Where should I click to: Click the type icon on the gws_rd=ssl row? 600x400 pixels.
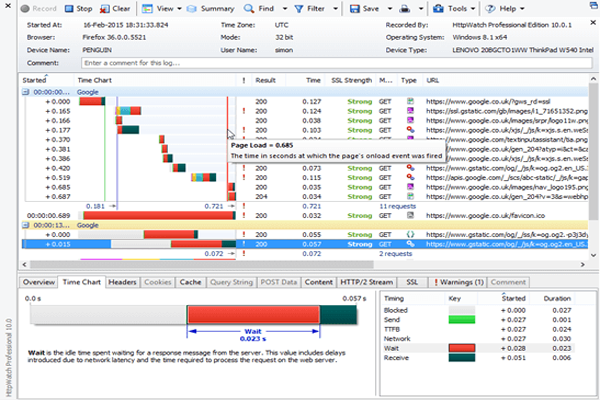coord(409,101)
